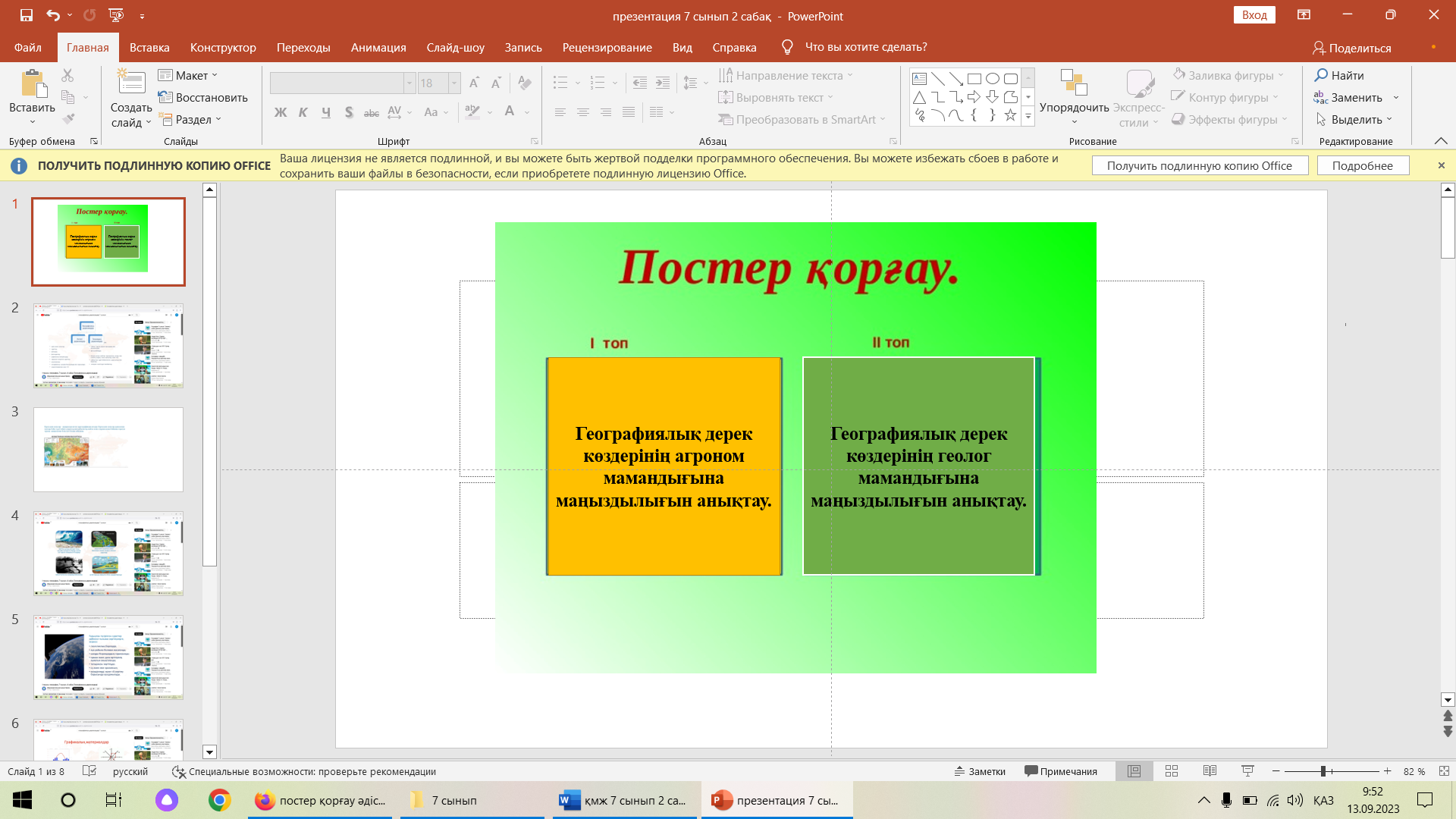The height and width of the screenshot is (819, 1456).
Task: Open the Анимация ribbon tab
Action: click(378, 47)
